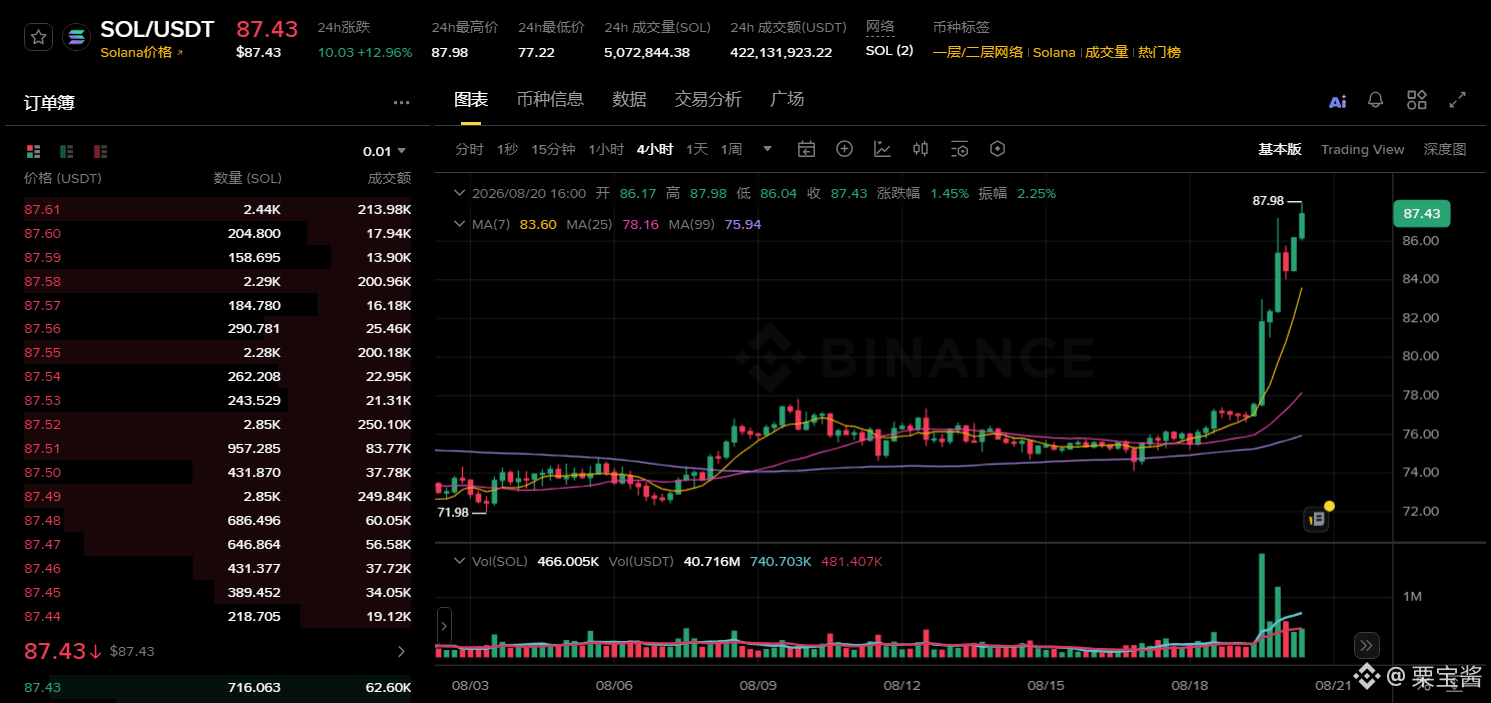Expand the side handle on the volume panel
The image size is (1491, 703).
(x=444, y=628)
